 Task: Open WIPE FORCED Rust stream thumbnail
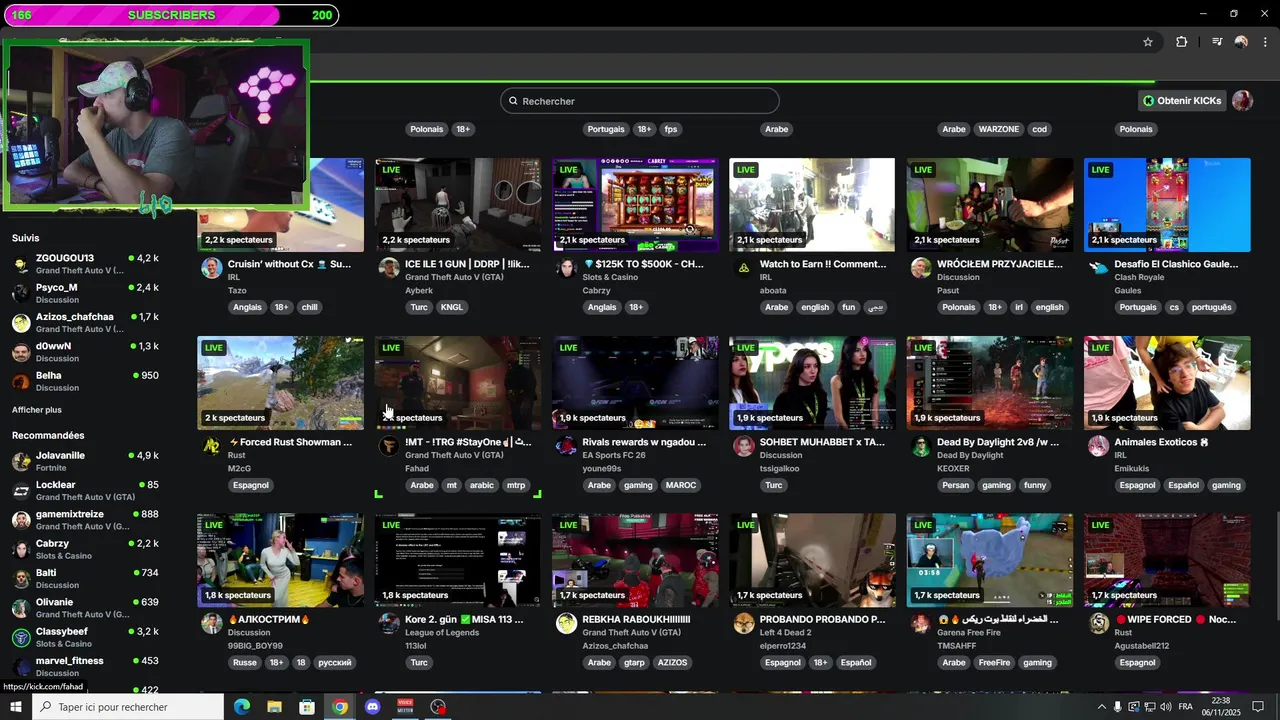tap(1167, 561)
